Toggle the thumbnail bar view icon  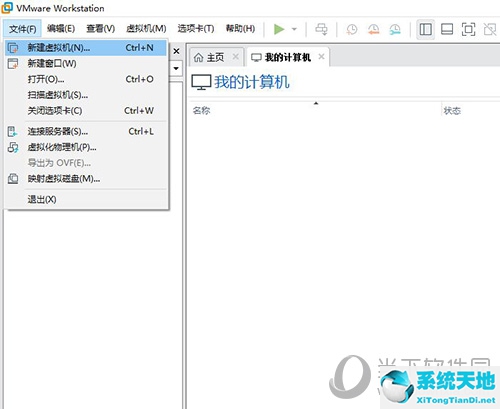pyautogui.click(x=447, y=29)
